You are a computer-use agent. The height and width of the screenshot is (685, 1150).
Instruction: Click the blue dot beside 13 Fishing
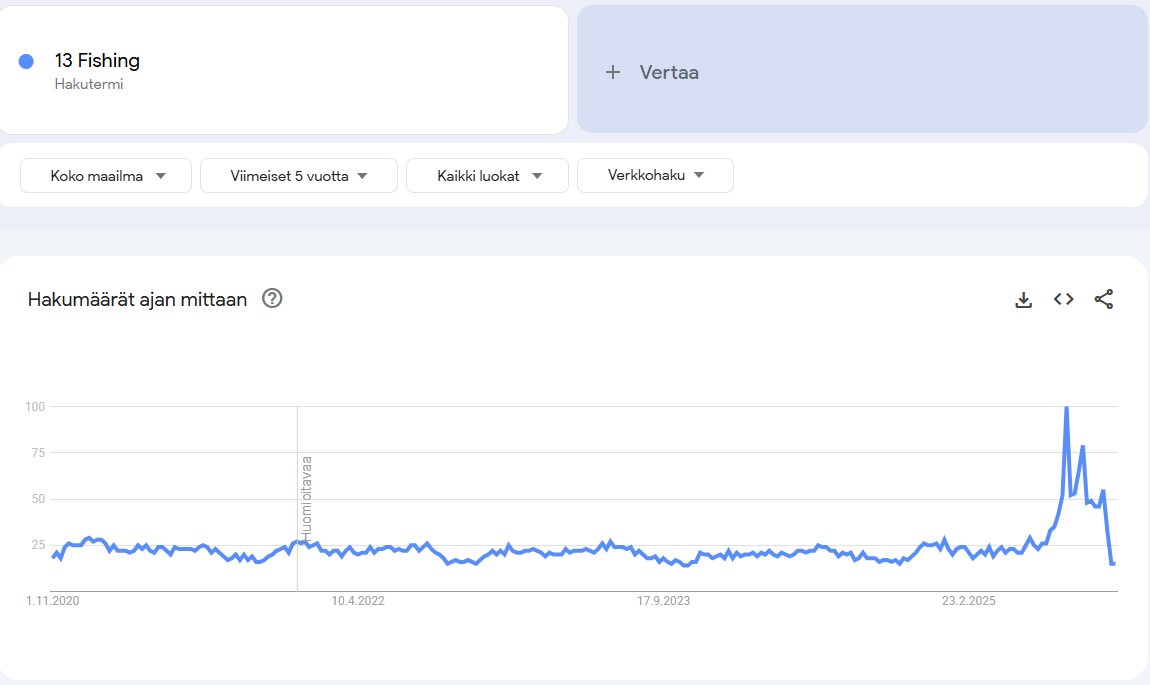point(27,62)
